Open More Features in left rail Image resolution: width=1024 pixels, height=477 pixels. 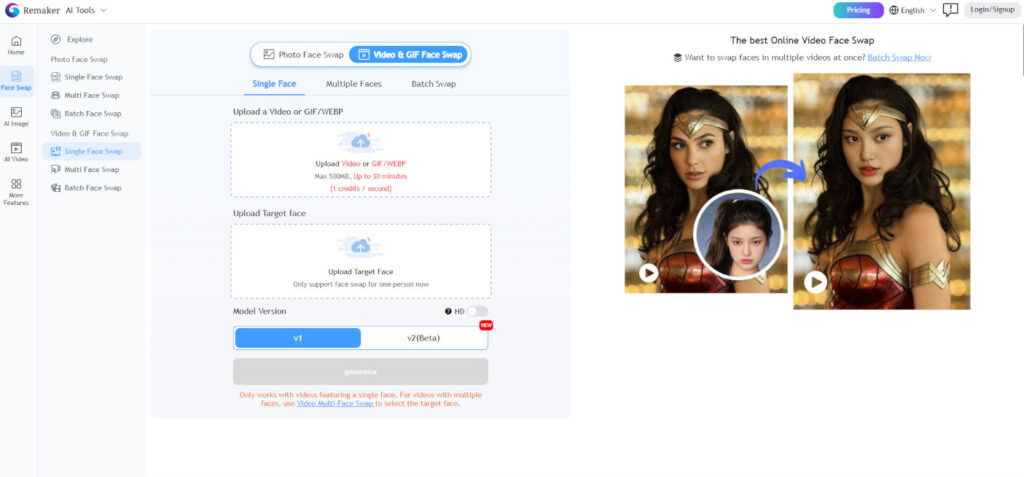point(16,192)
